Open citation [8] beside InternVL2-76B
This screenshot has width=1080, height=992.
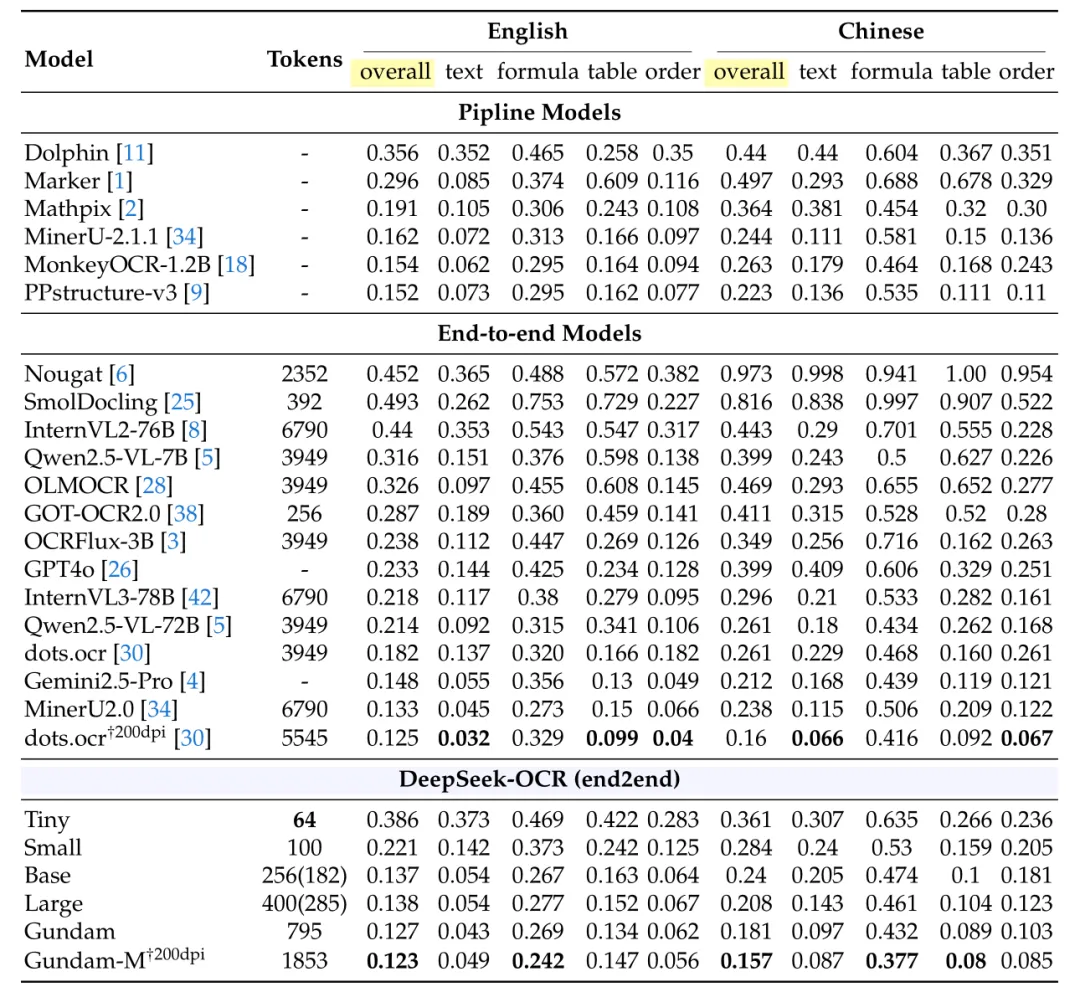click(x=194, y=430)
